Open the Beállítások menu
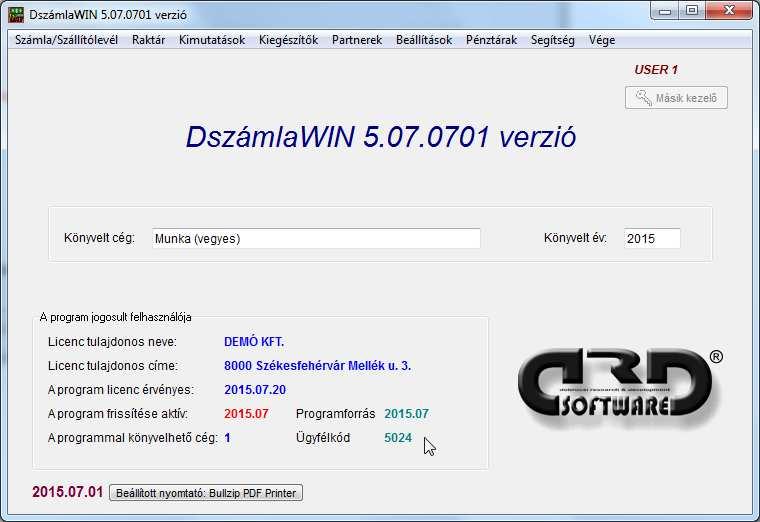This screenshot has height=522, width=760. tap(424, 40)
